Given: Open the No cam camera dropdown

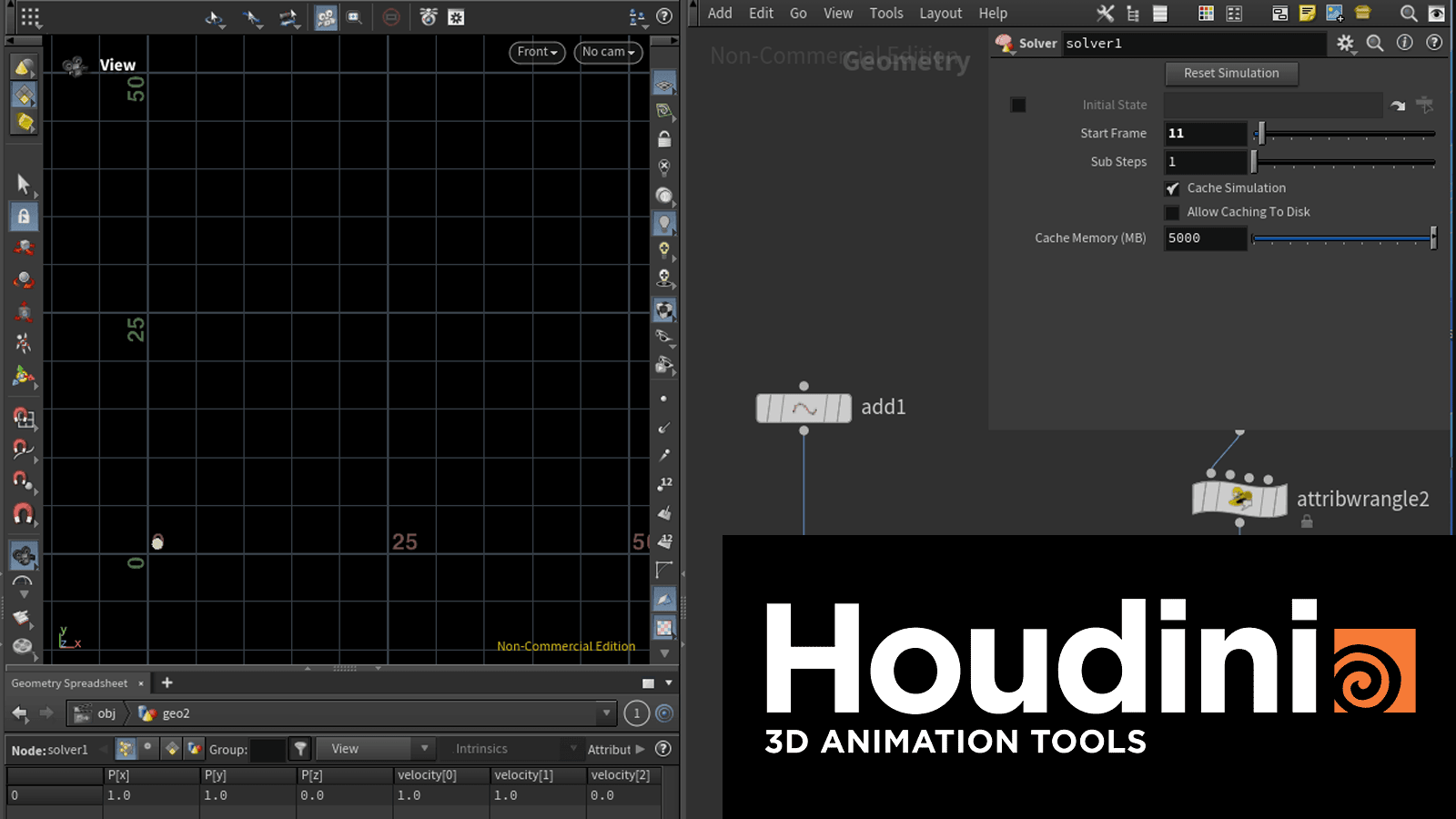Looking at the screenshot, I should 608,53.
